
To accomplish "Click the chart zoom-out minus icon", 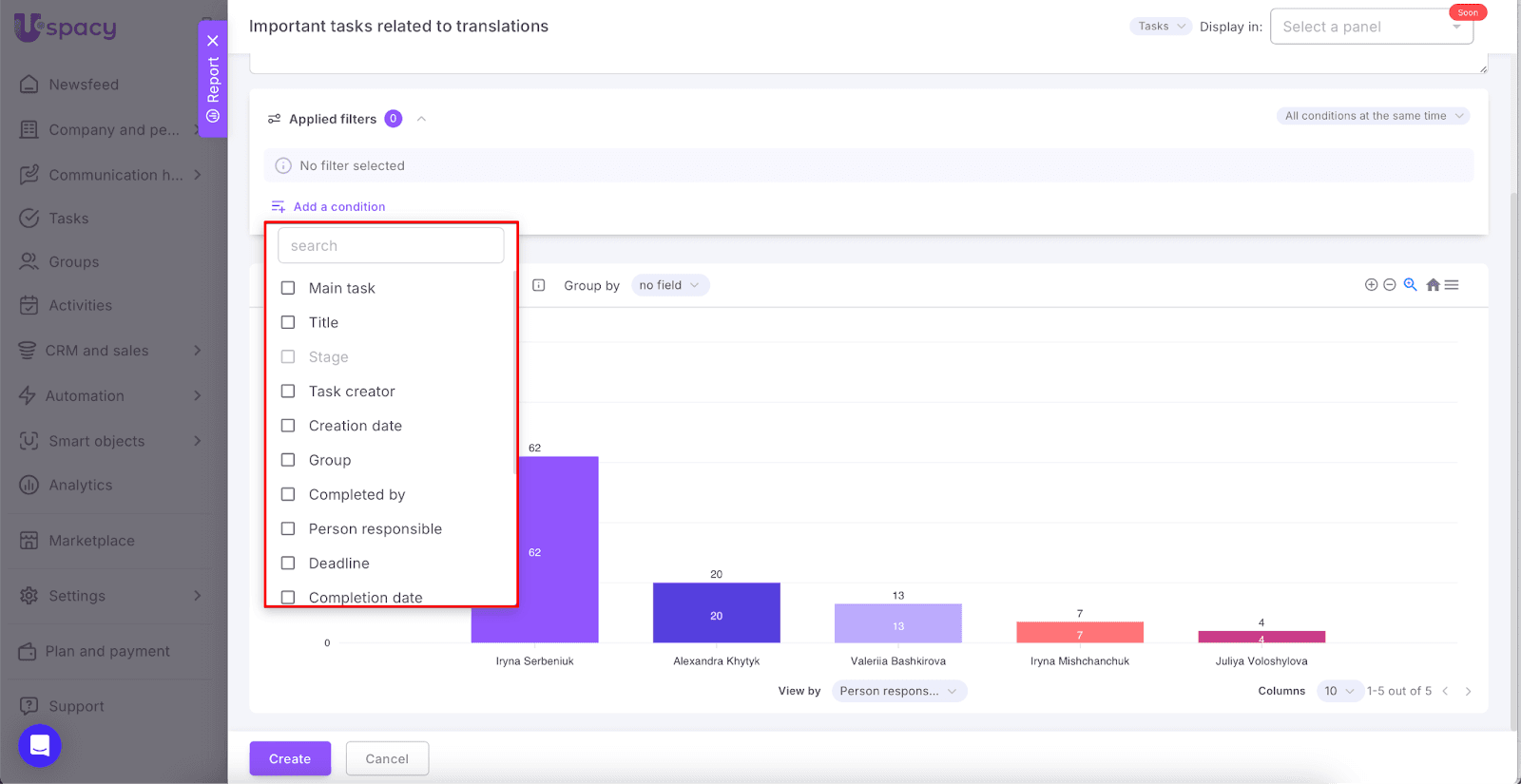I will 1389,285.
